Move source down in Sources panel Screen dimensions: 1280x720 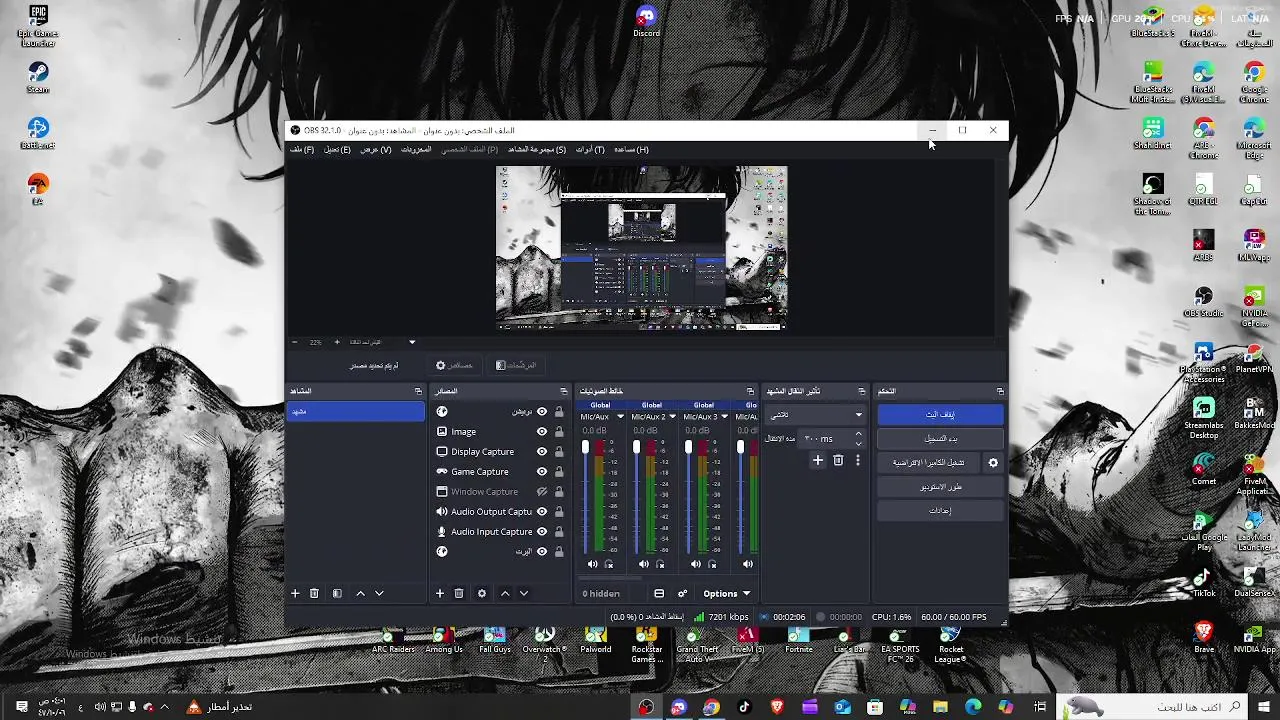pyautogui.click(x=523, y=593)
